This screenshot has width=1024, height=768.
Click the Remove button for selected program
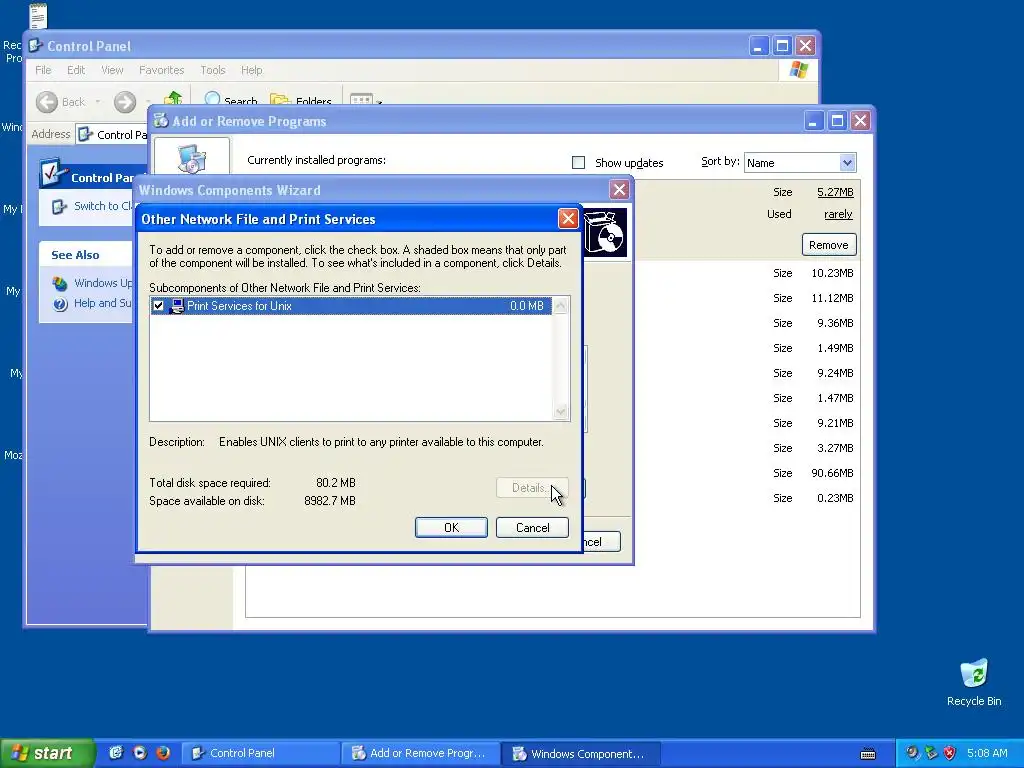[x=829, y=245]
